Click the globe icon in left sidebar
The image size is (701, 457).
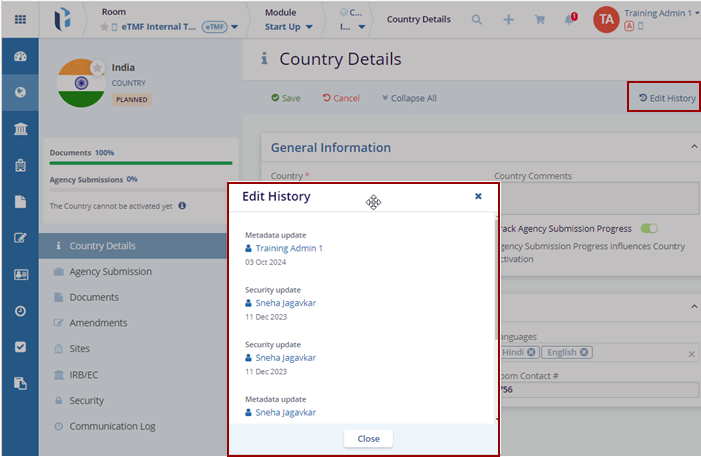pos(20,92)
